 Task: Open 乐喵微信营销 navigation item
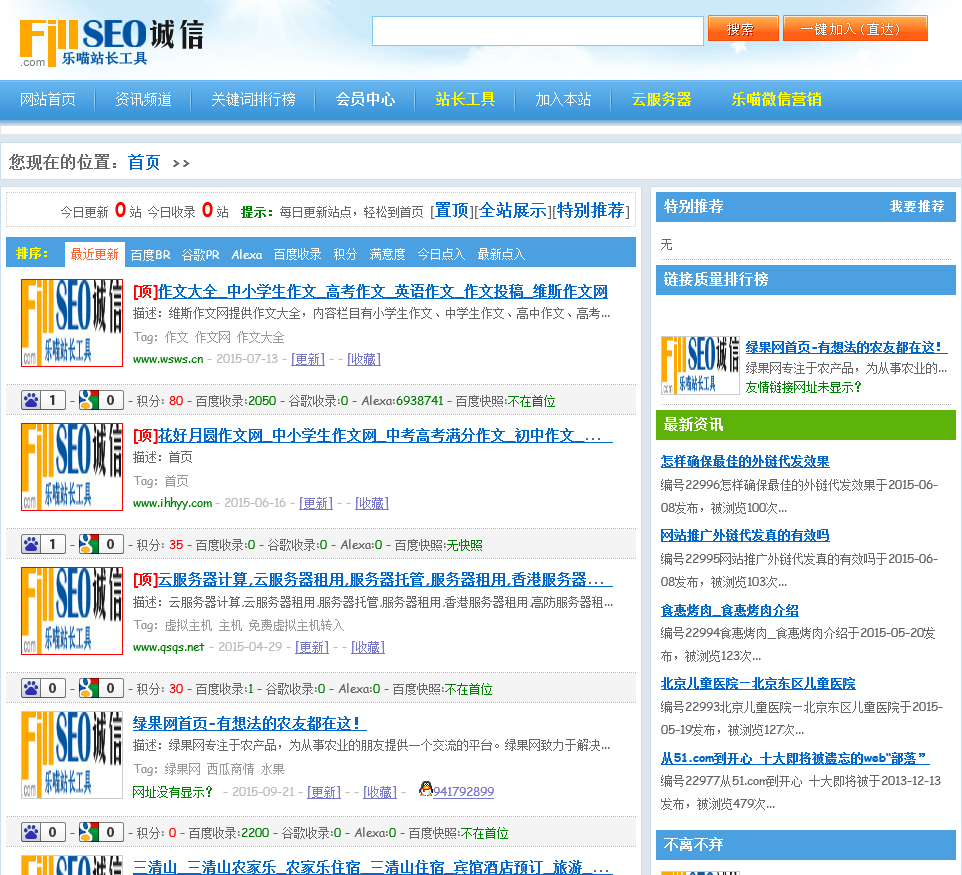pos(776,99)
